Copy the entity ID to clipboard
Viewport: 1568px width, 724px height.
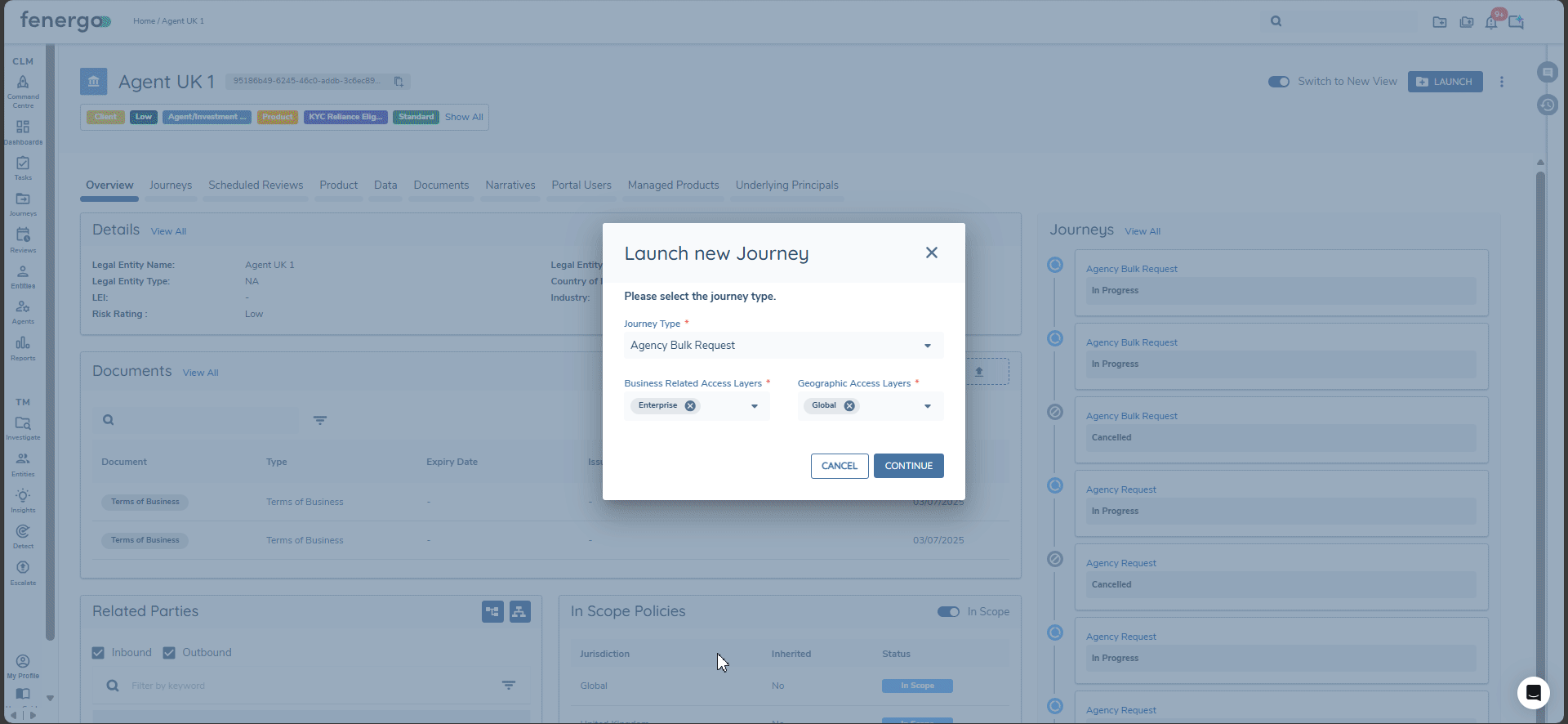coord(399,82)
